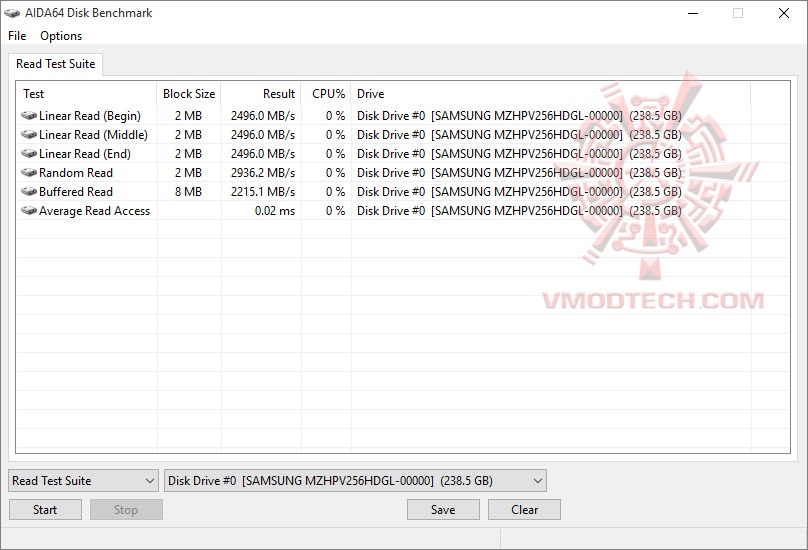
Task: Click the disabled Stop button
Action: (x=126, y=510)
